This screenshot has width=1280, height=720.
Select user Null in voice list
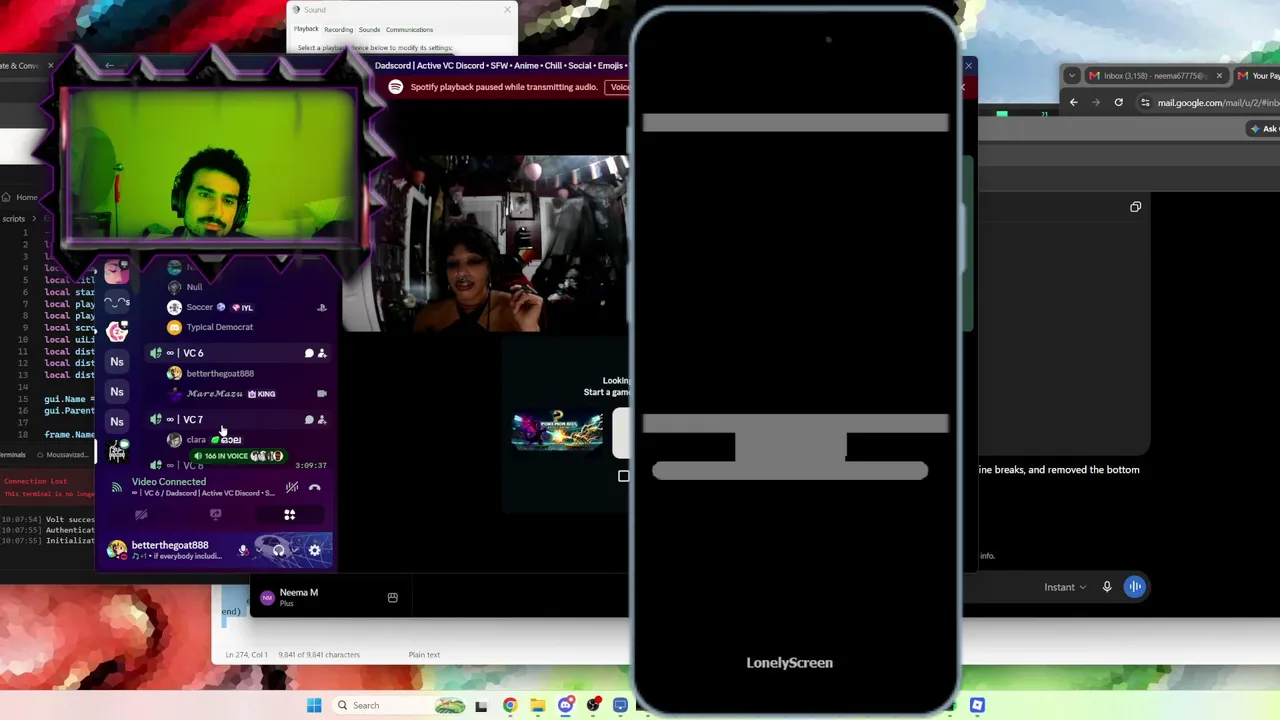point(247,287)
